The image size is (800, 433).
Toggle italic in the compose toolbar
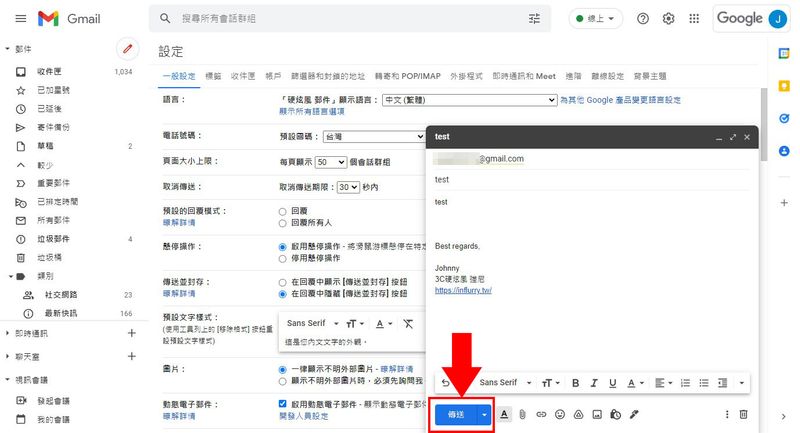coord(594,383)
